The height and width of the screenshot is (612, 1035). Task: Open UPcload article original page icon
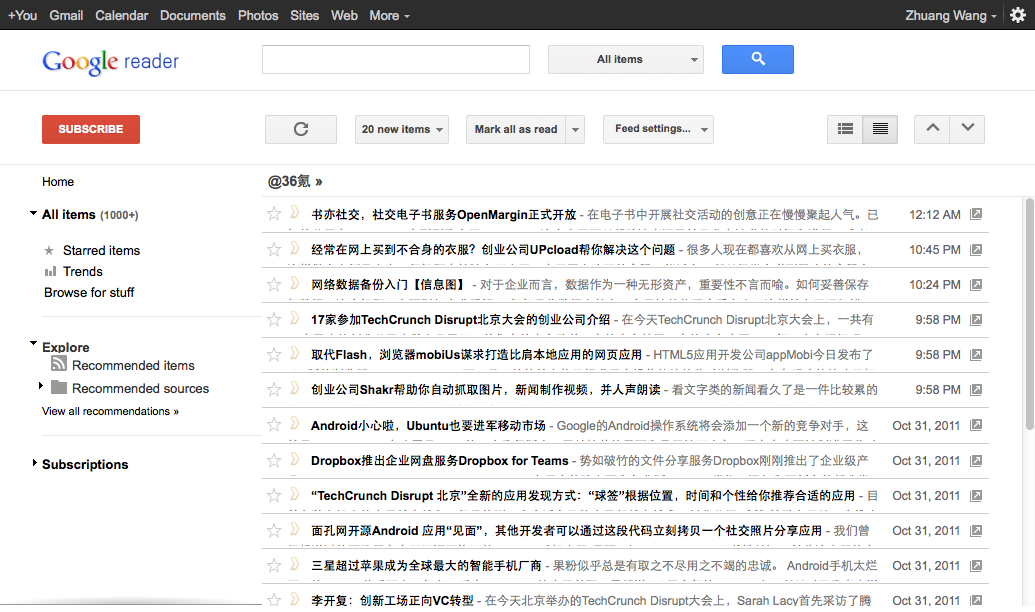click(x=976, y=250)
